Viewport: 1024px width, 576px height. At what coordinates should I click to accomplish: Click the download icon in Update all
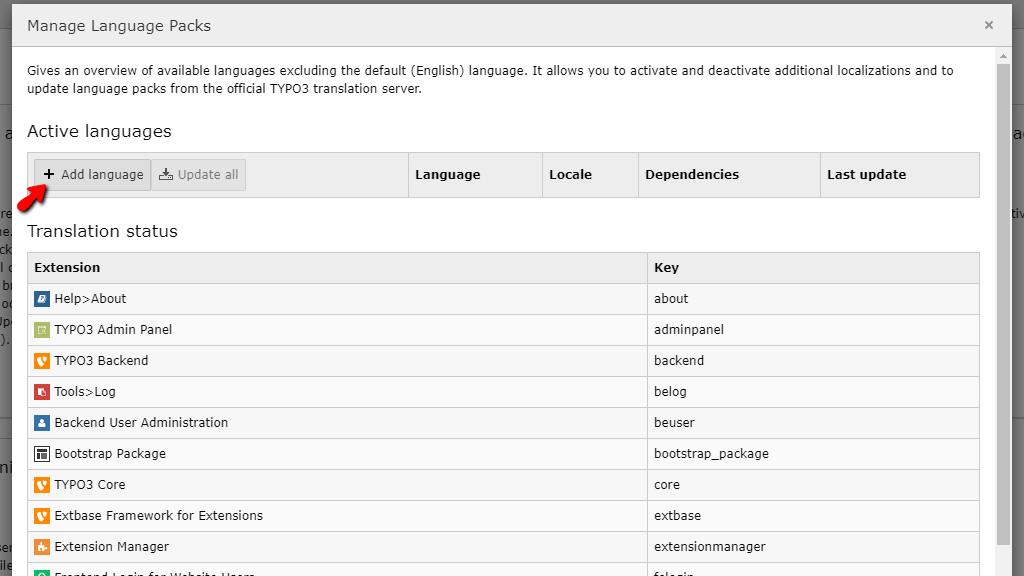166,174
